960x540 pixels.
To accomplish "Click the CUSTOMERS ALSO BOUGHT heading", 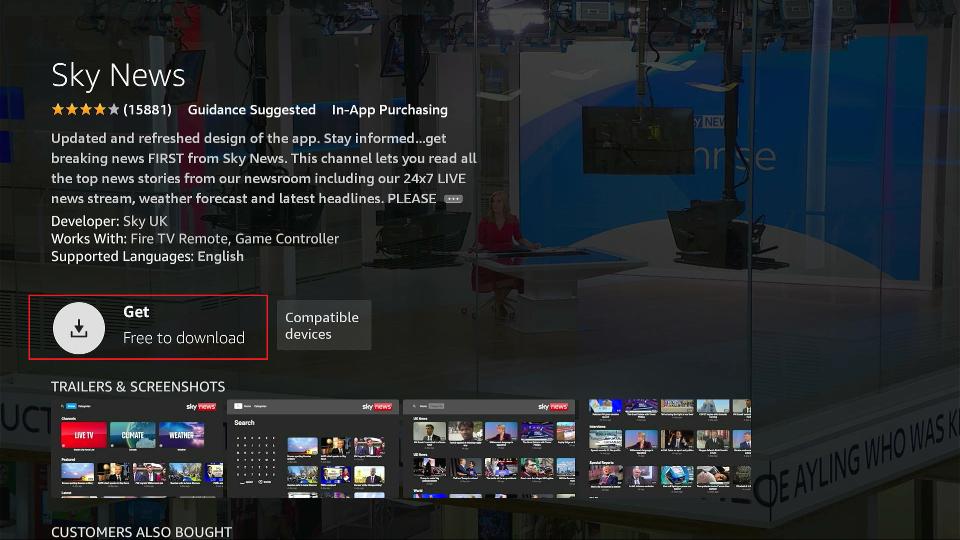I will (141, 532).
